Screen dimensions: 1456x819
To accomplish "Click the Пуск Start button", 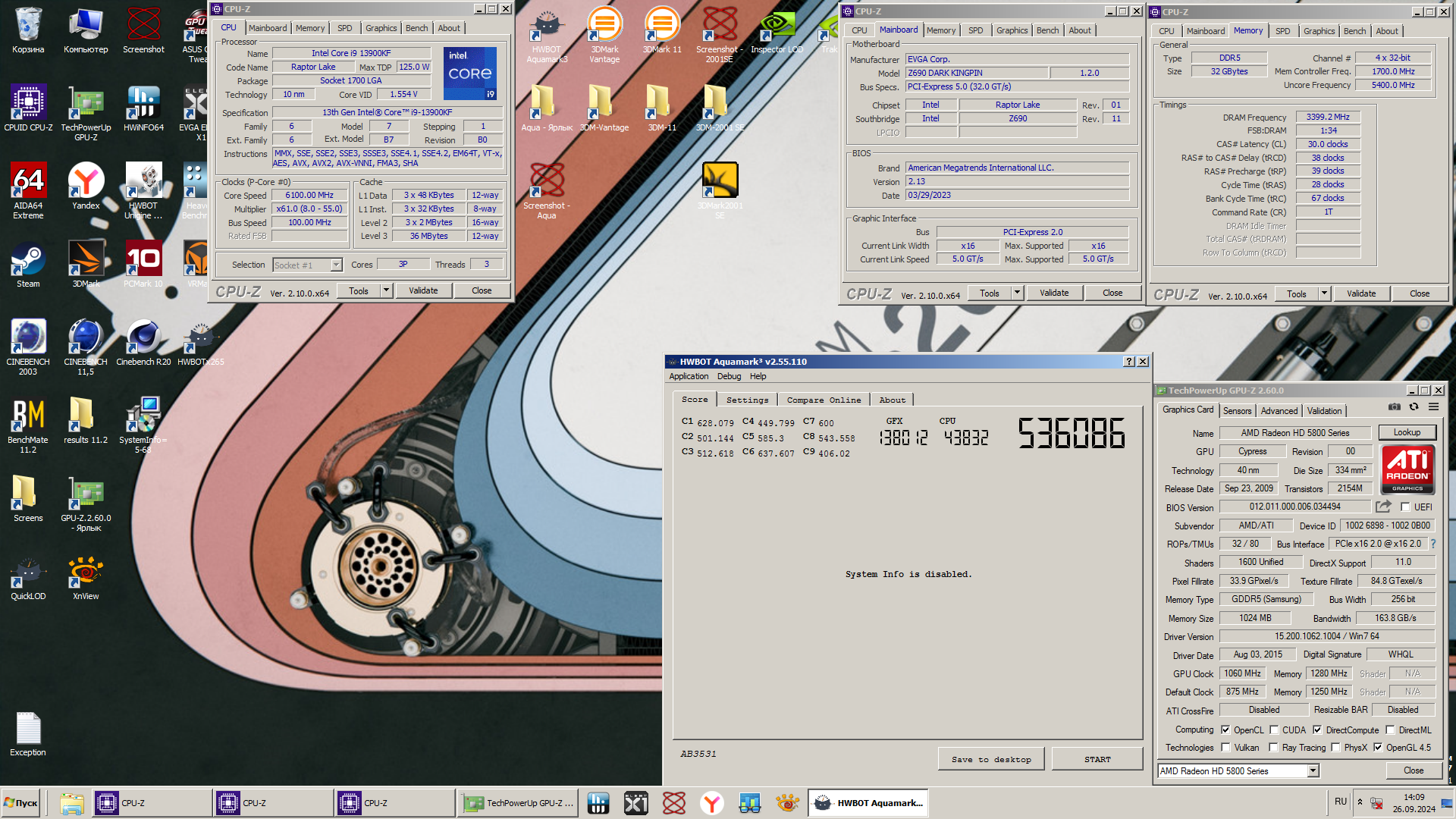I will click(20, 803).
